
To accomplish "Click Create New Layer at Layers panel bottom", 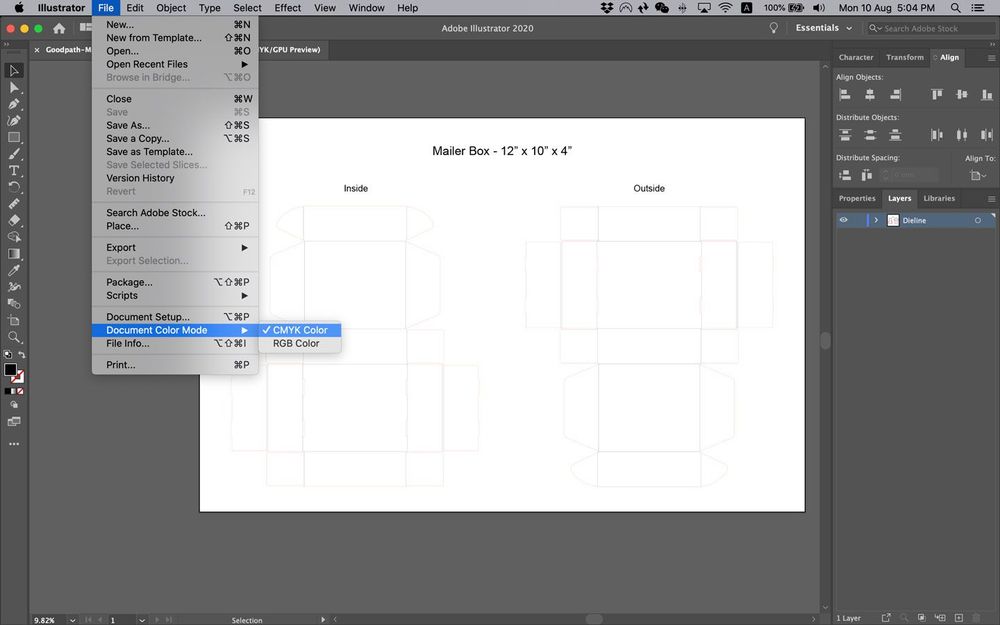I will tap(959, 617).
